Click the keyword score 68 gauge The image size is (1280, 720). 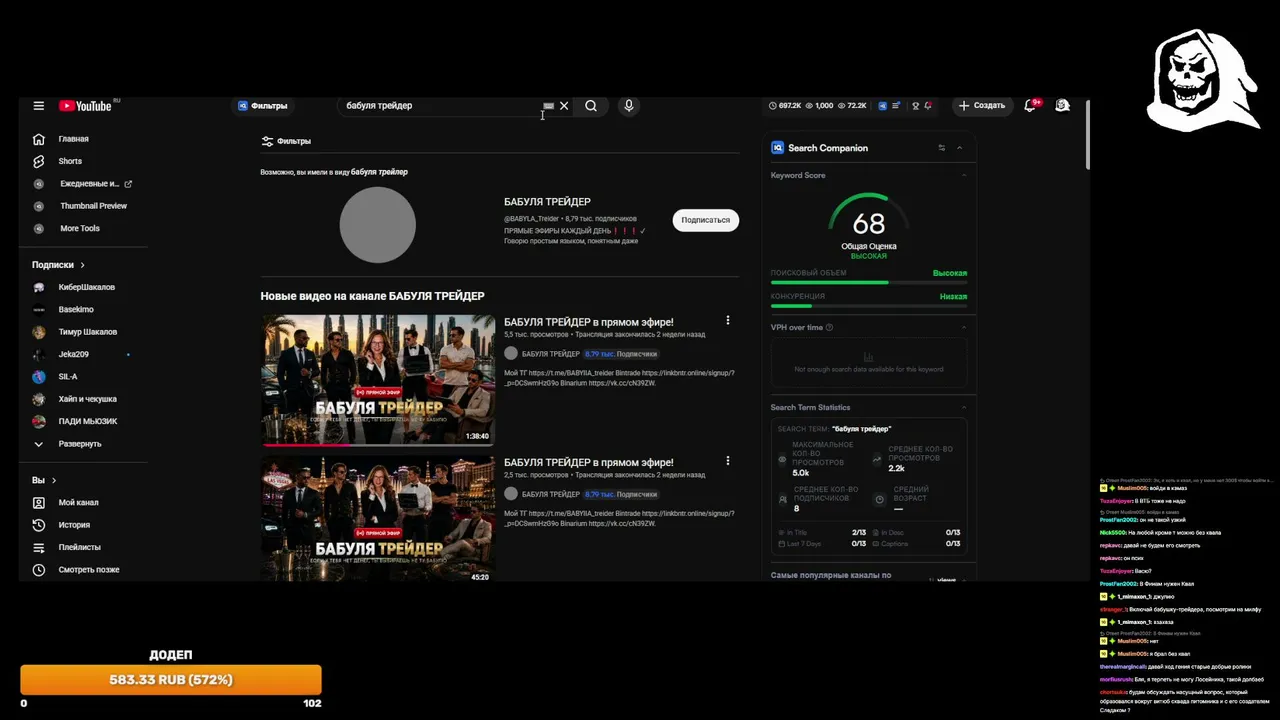pos(869,218)
